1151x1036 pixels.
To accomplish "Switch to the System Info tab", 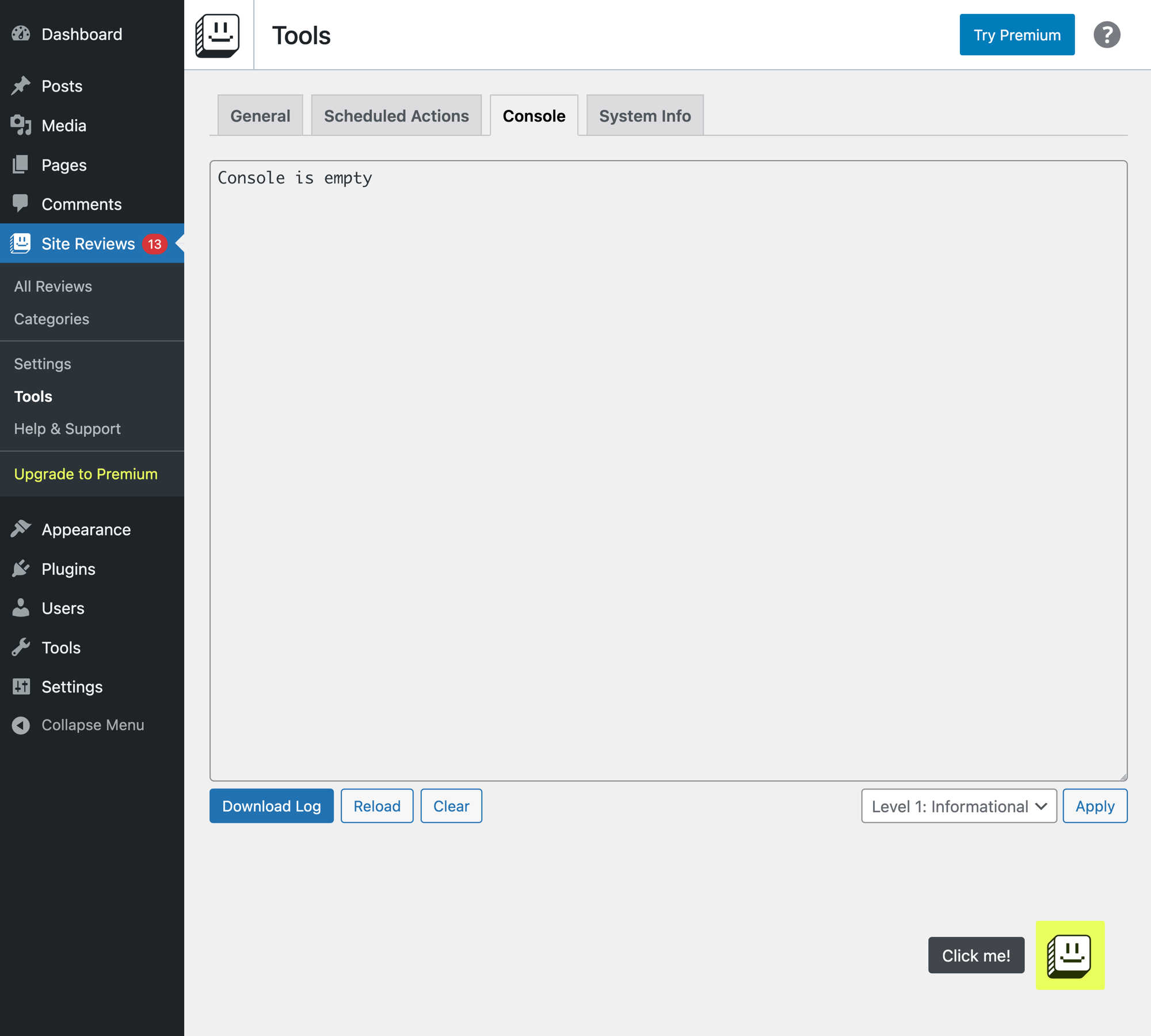I will (645, 116).
